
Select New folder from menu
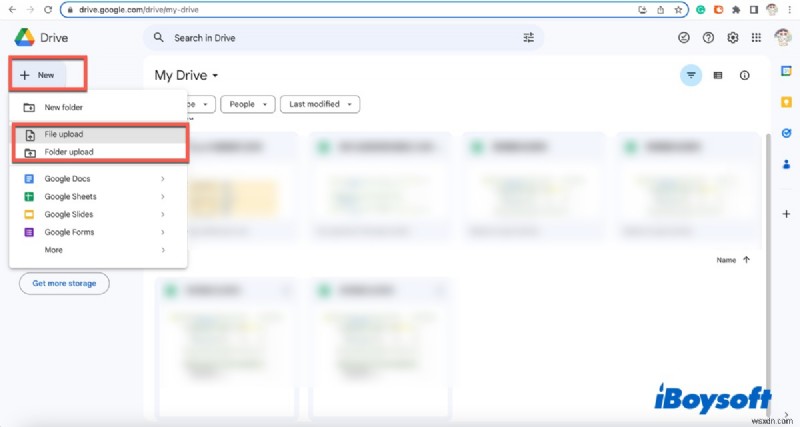[x=98, y=107]
